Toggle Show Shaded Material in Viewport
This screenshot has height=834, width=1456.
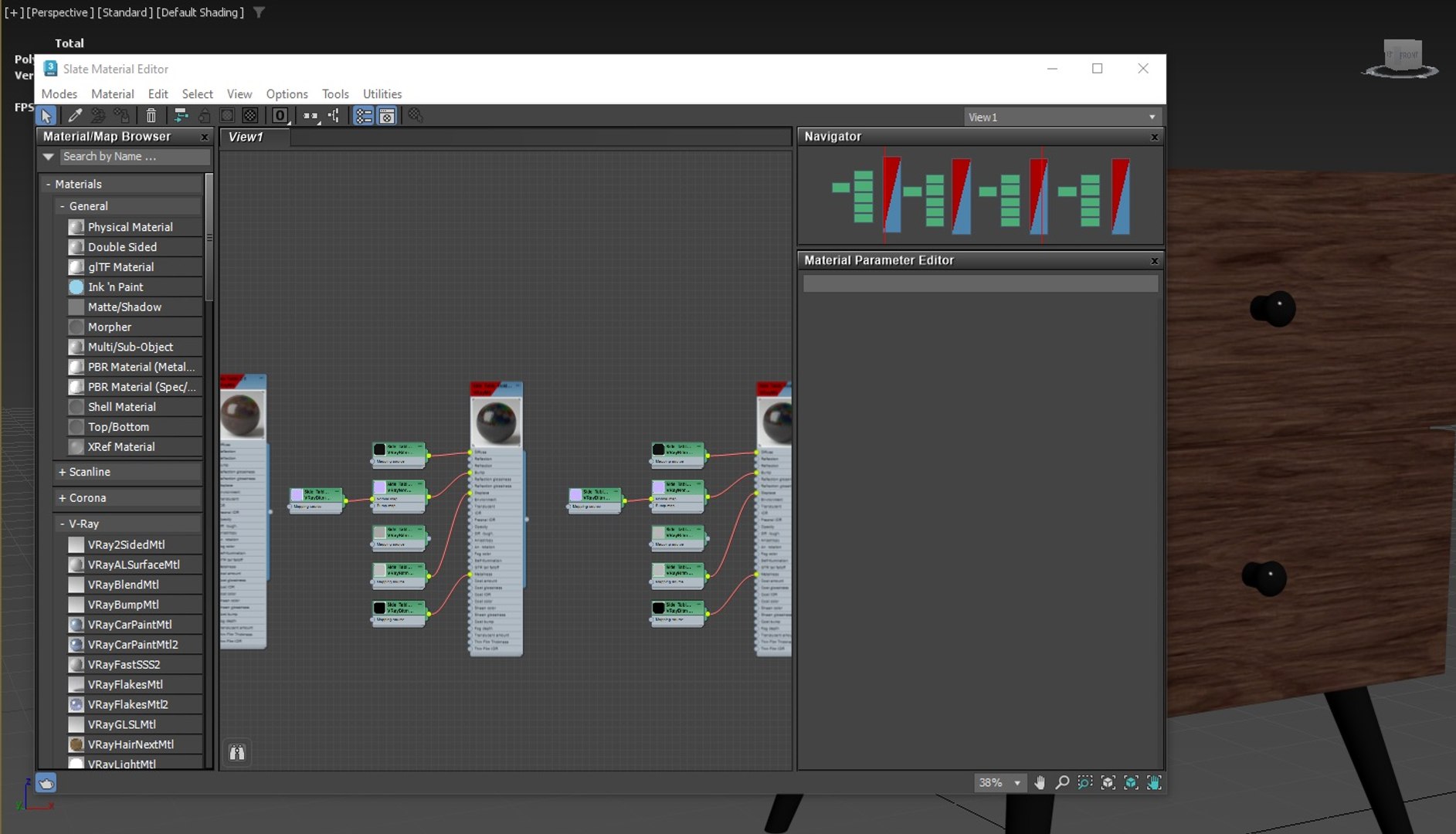tap(227, 116)
